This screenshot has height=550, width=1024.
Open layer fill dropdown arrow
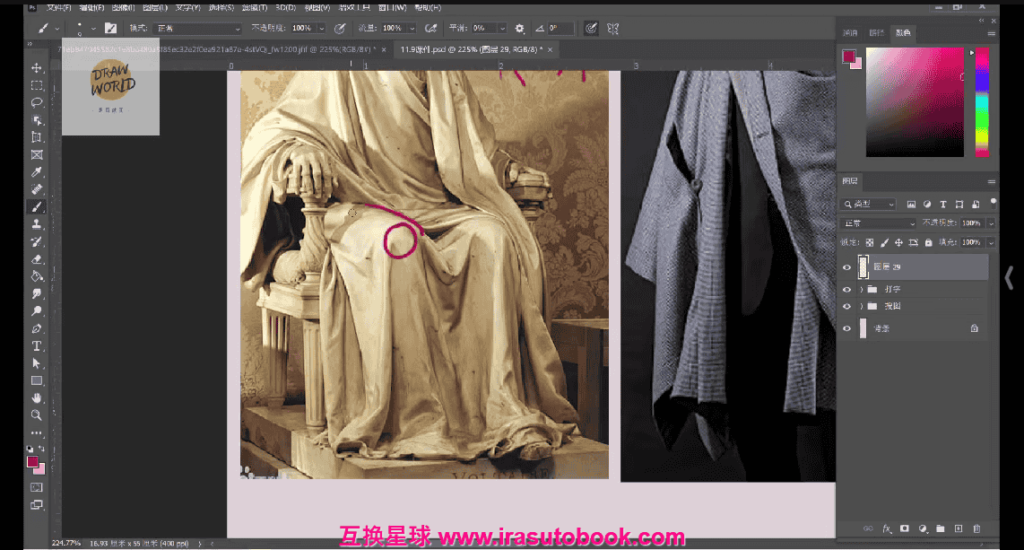(x=991, y=242)
